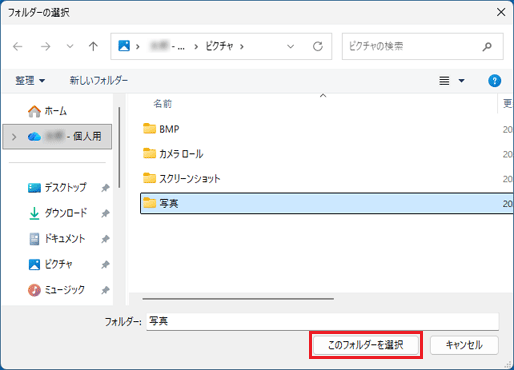
Task: Click the chevron after ピクチャ breadcrumb
Action: pyautogui.click(x=242, y=46)
